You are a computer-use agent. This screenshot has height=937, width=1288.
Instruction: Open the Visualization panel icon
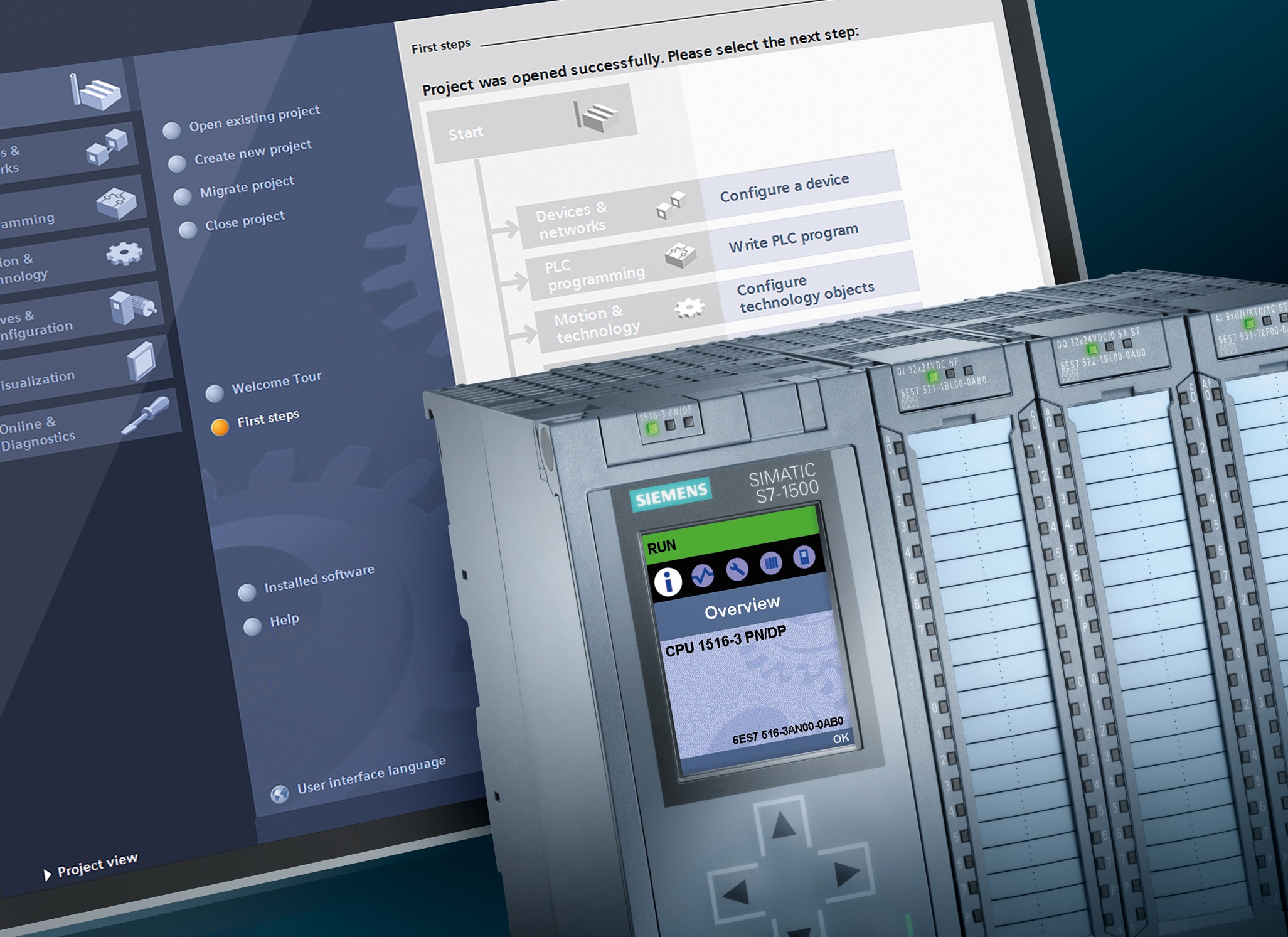141,360
